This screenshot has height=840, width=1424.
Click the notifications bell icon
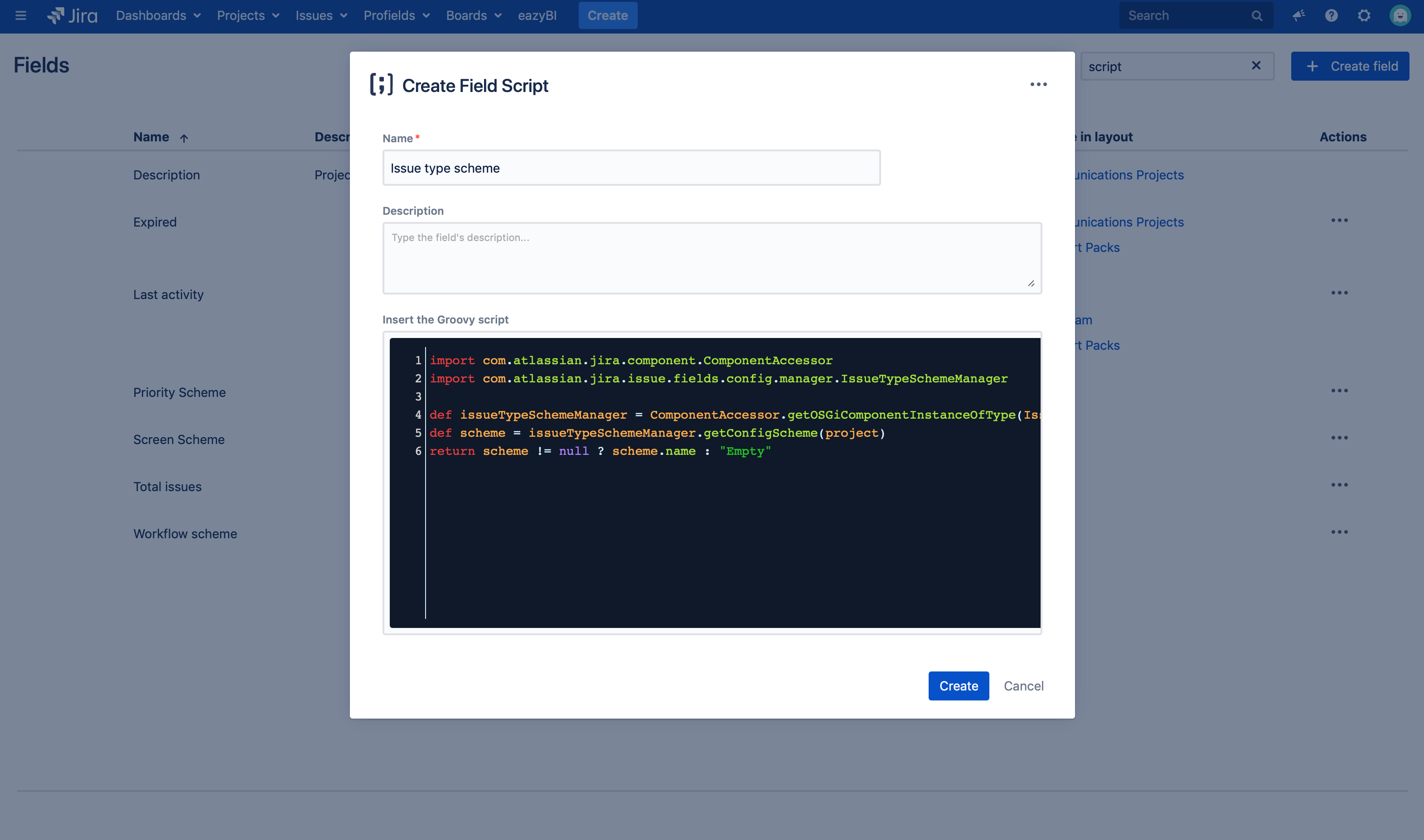pyautogui.click(x=1298, y=15)
